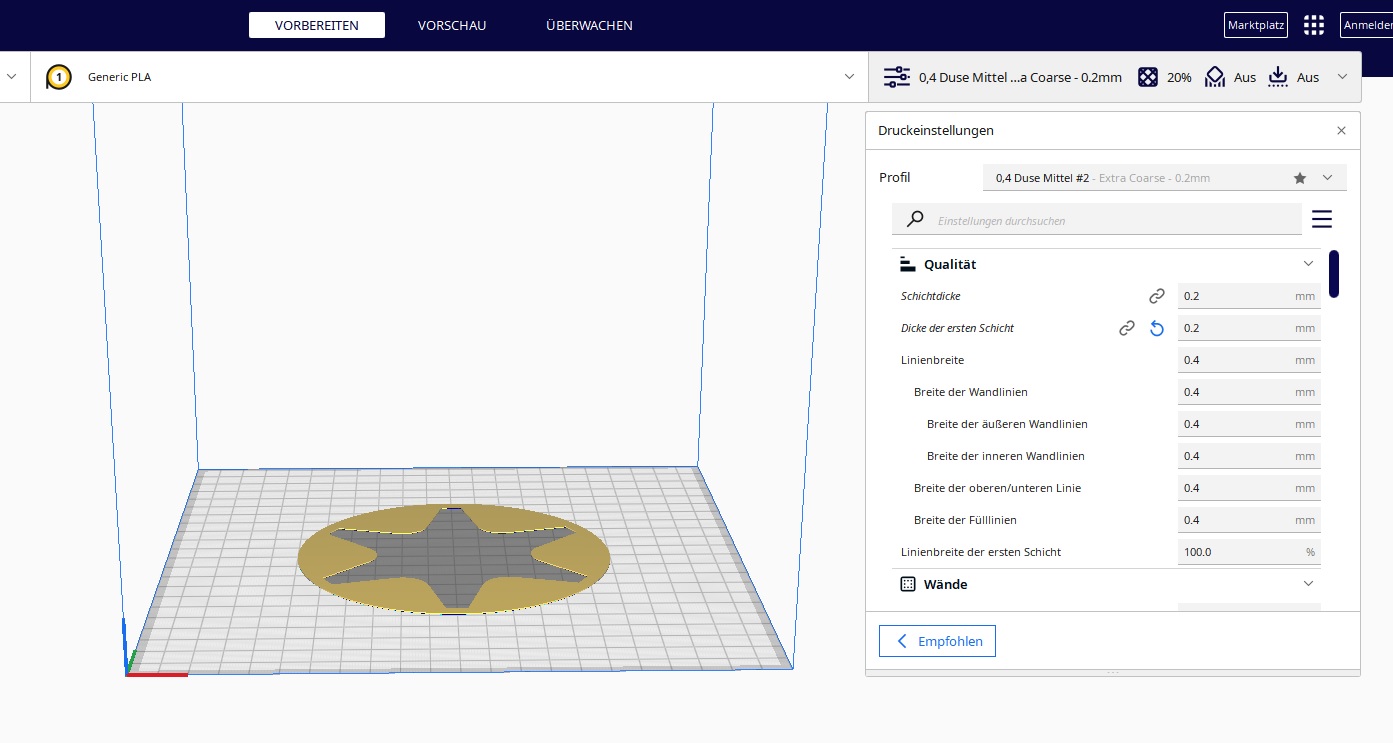
Task: Click the Linienbreite value field
Action: 1249,360
